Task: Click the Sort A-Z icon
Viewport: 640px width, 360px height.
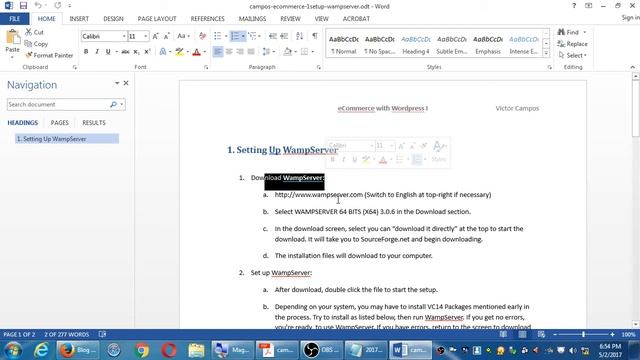Action: pos(300,36)
